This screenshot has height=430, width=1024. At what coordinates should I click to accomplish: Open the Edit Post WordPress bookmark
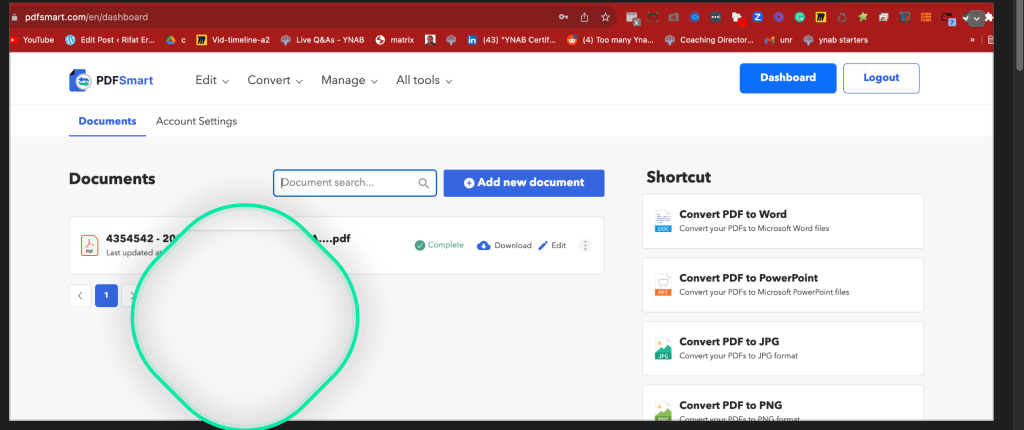[x=110, y=40]
